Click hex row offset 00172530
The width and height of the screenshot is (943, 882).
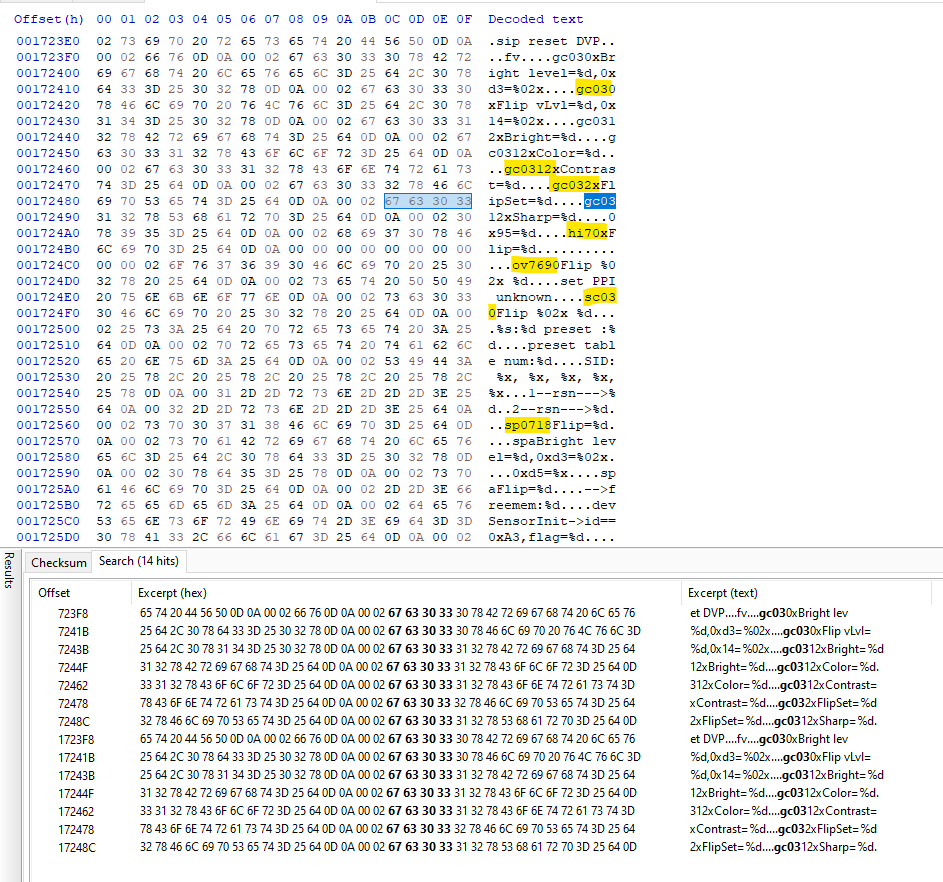(x=48, y=378)
